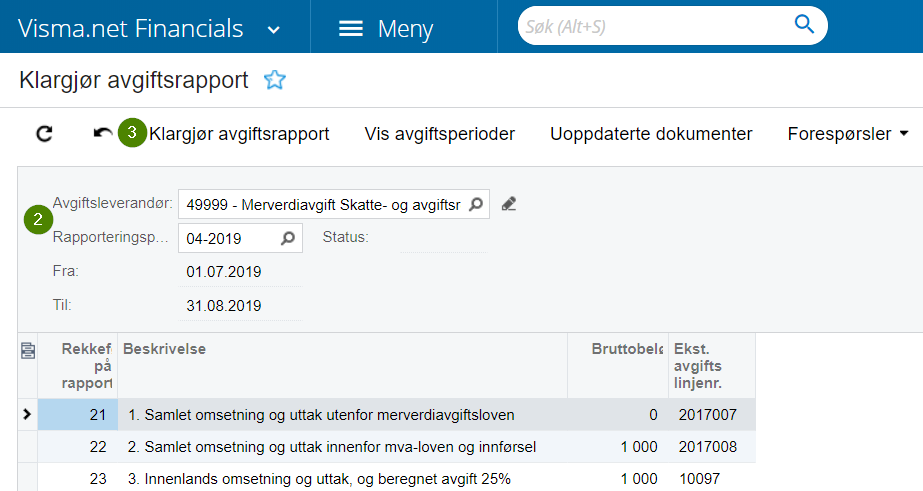This screenshot has height=491, width=923.
Task: Click the undo arrow icon
Action: 103,134
